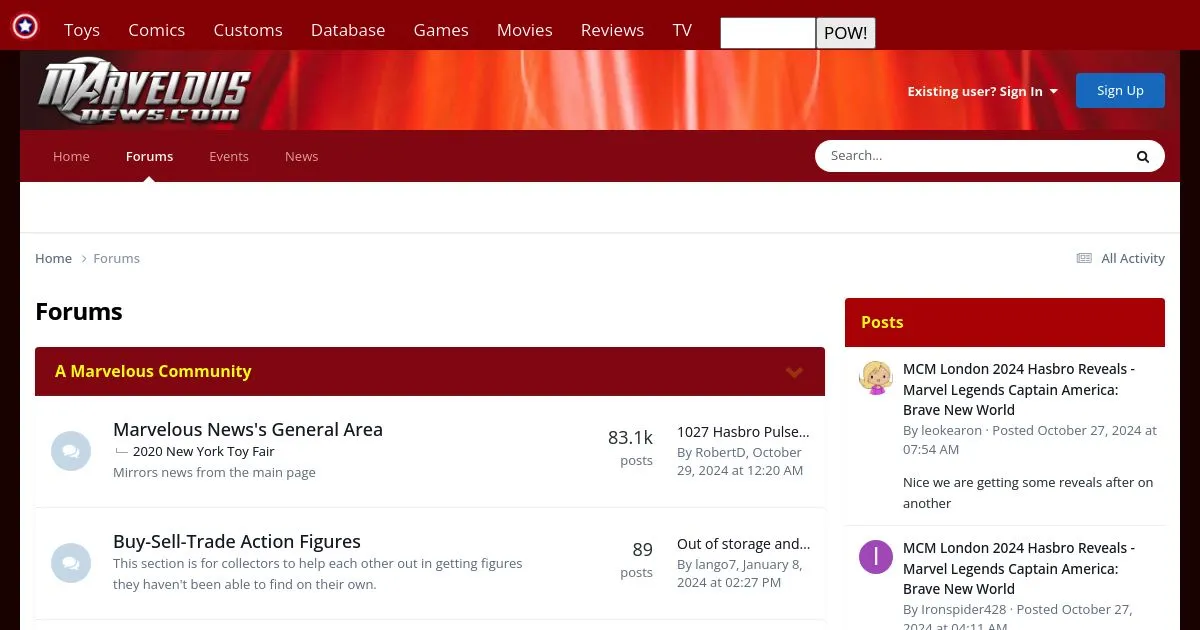Open the Customs menu
1200x630 pixels.
248,30
